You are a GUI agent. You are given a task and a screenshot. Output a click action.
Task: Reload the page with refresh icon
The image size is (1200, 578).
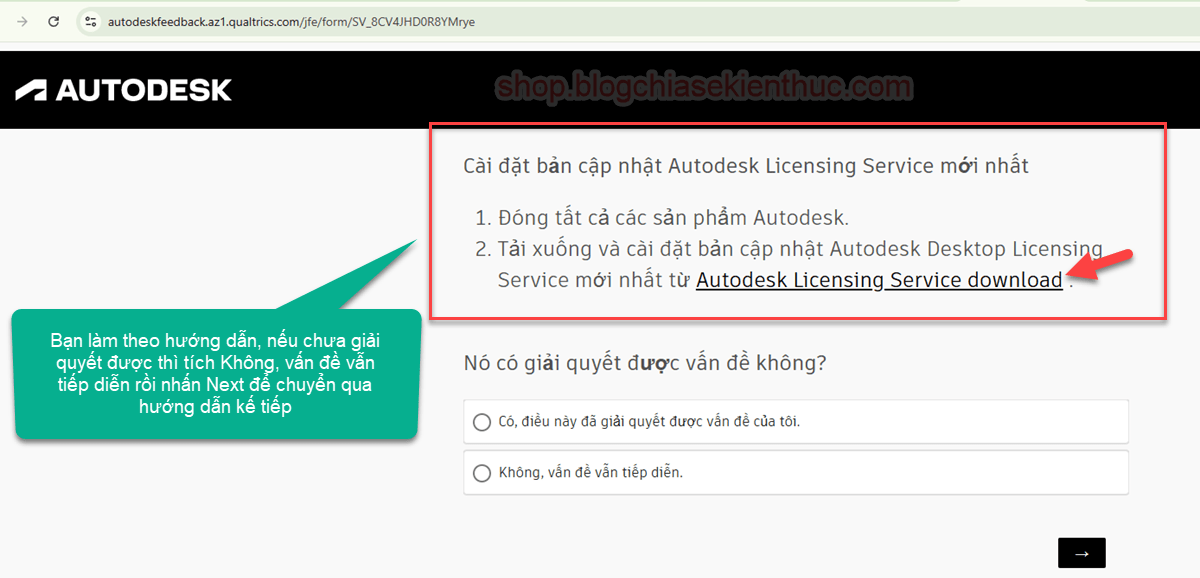[54, 21]
